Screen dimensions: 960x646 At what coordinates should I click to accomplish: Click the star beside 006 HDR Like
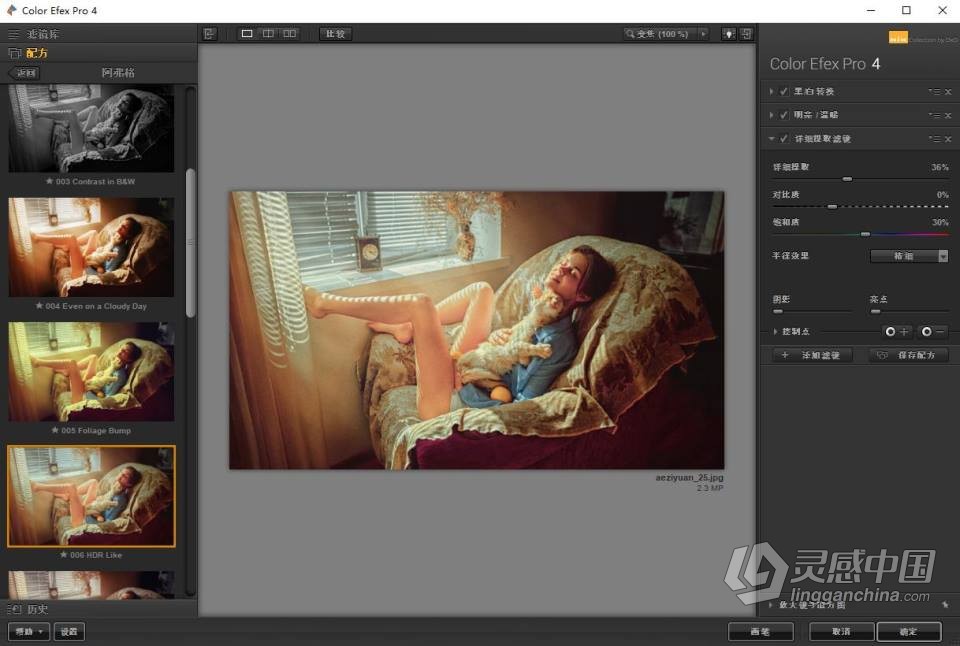[x=64, y=555]
